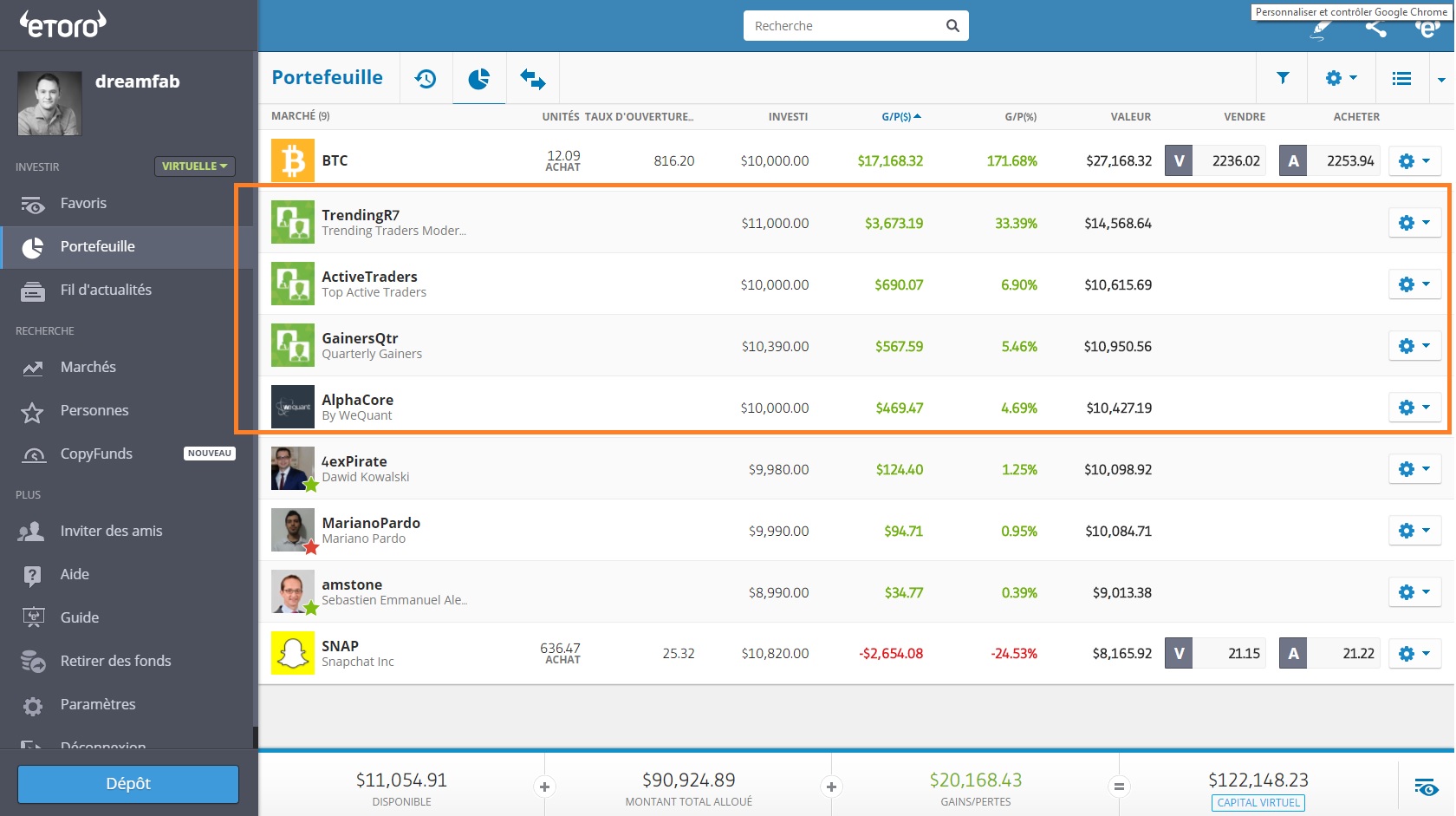The width and height of the screenshot is (1456, 816).
Task: Click the V sell button for BTC
Action: 1179,160
